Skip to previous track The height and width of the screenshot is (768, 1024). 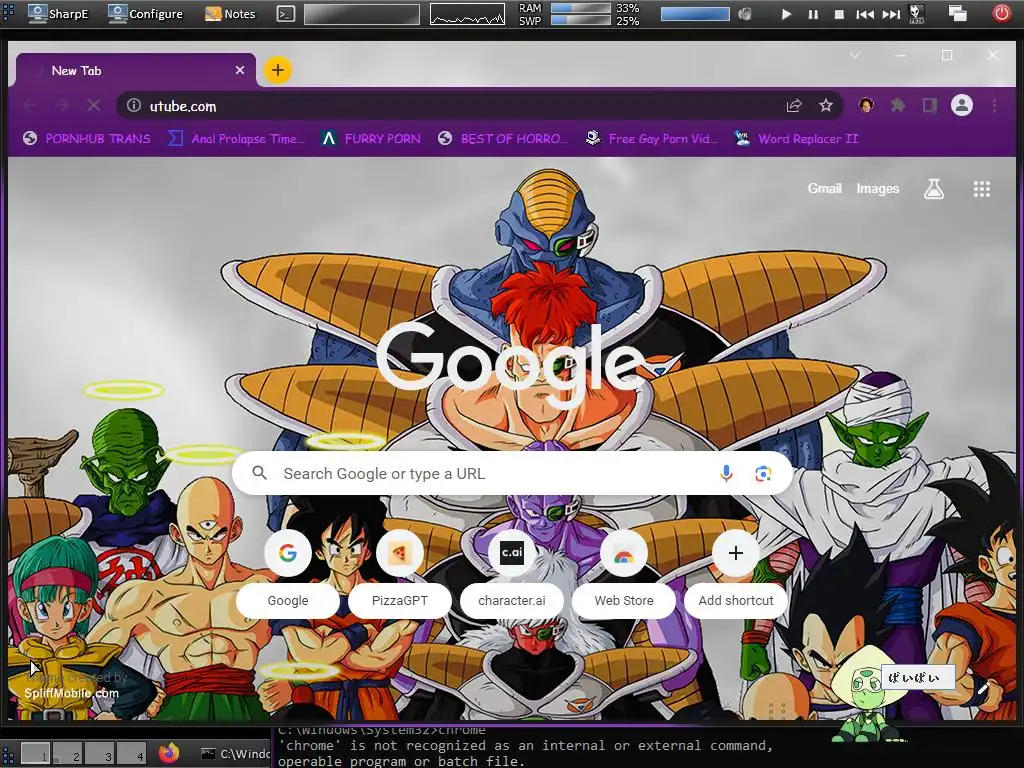pyautogui.click(x=865, y=14)
